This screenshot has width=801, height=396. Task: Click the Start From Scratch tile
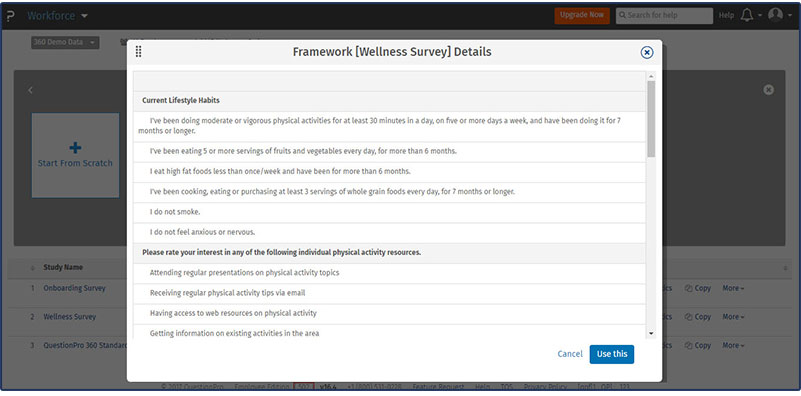75,155
